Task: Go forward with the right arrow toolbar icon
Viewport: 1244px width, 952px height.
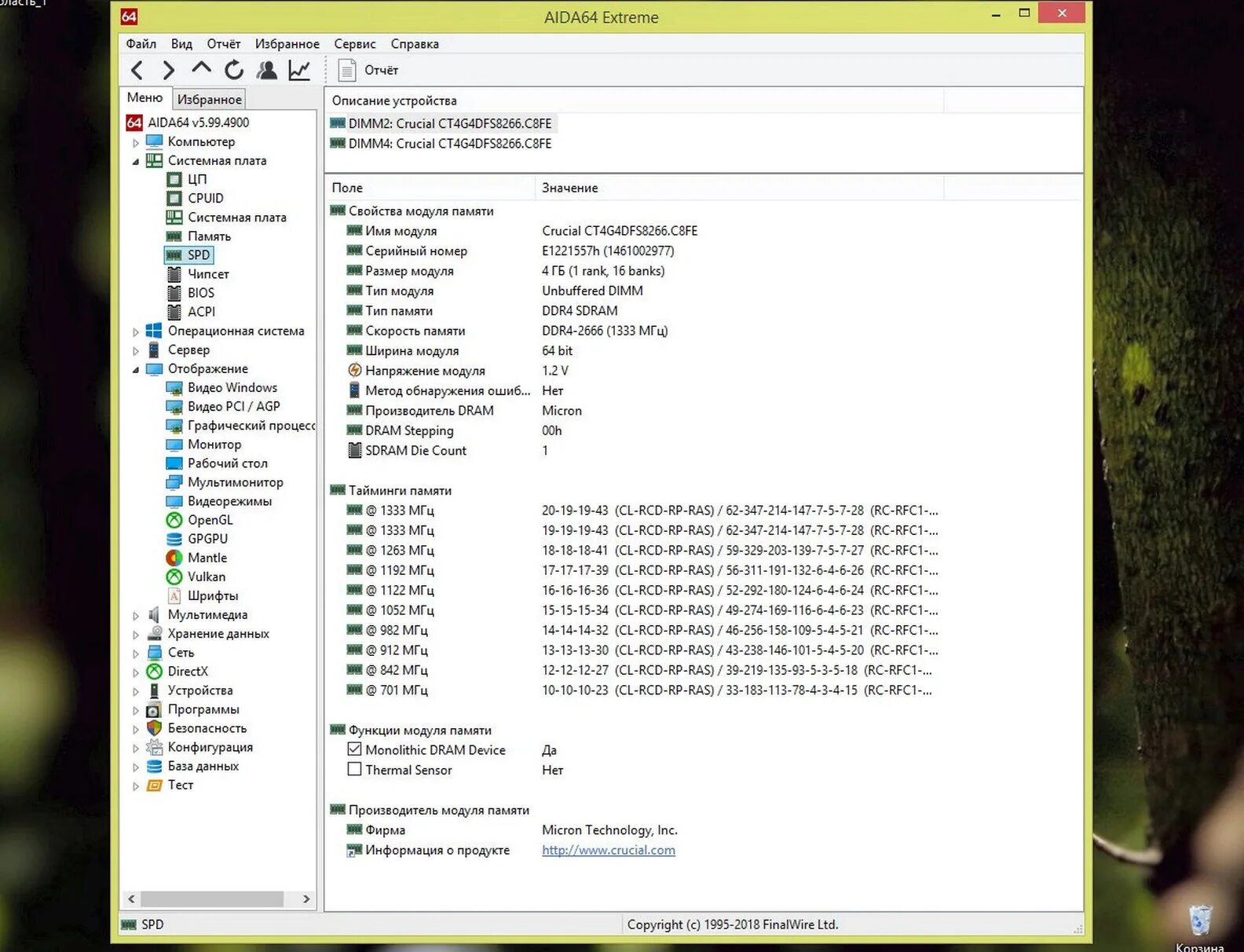Action: click(168, 71)
